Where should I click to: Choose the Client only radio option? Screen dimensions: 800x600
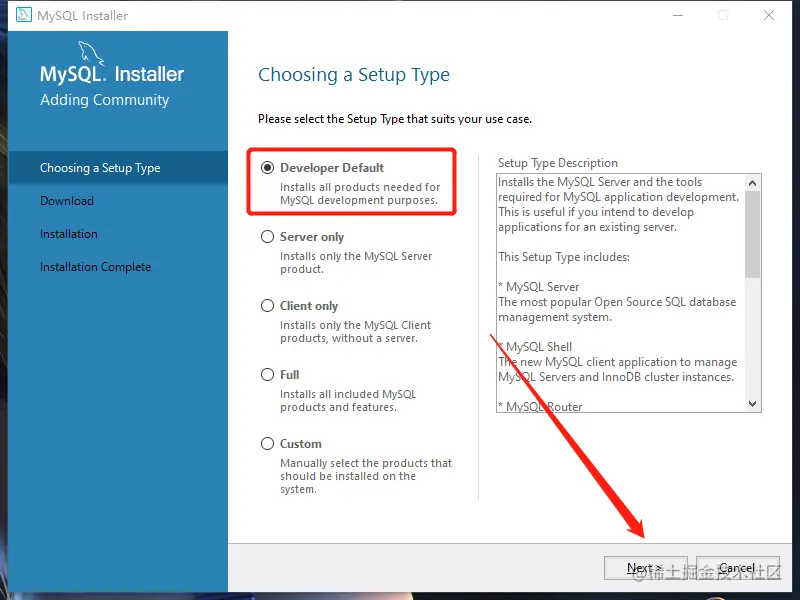pyautogui.click(x=267, y=306)
